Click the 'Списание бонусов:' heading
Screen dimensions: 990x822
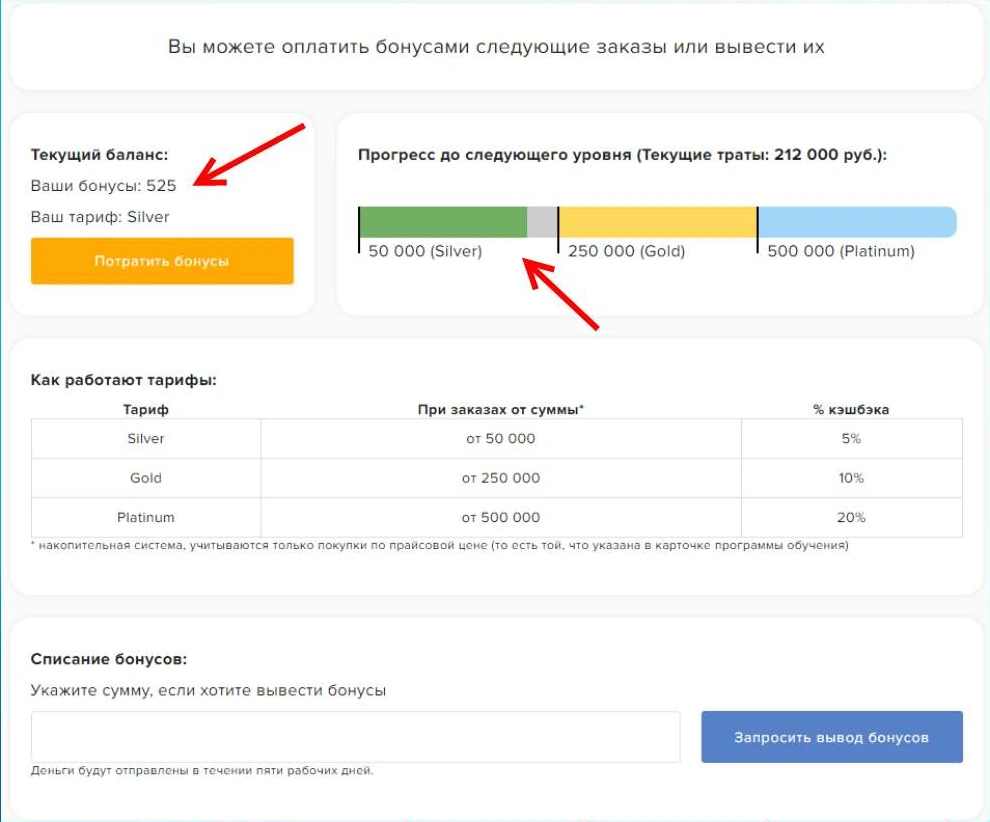[109, 659]
